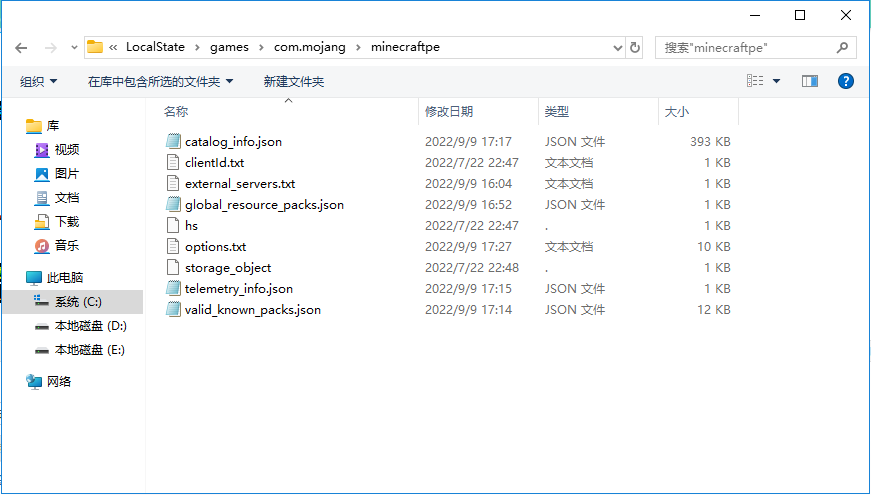Click the options.txt file icon
The width and height of the screenshot is (871, 495).
pyautogui.click(x=173, y=246)
